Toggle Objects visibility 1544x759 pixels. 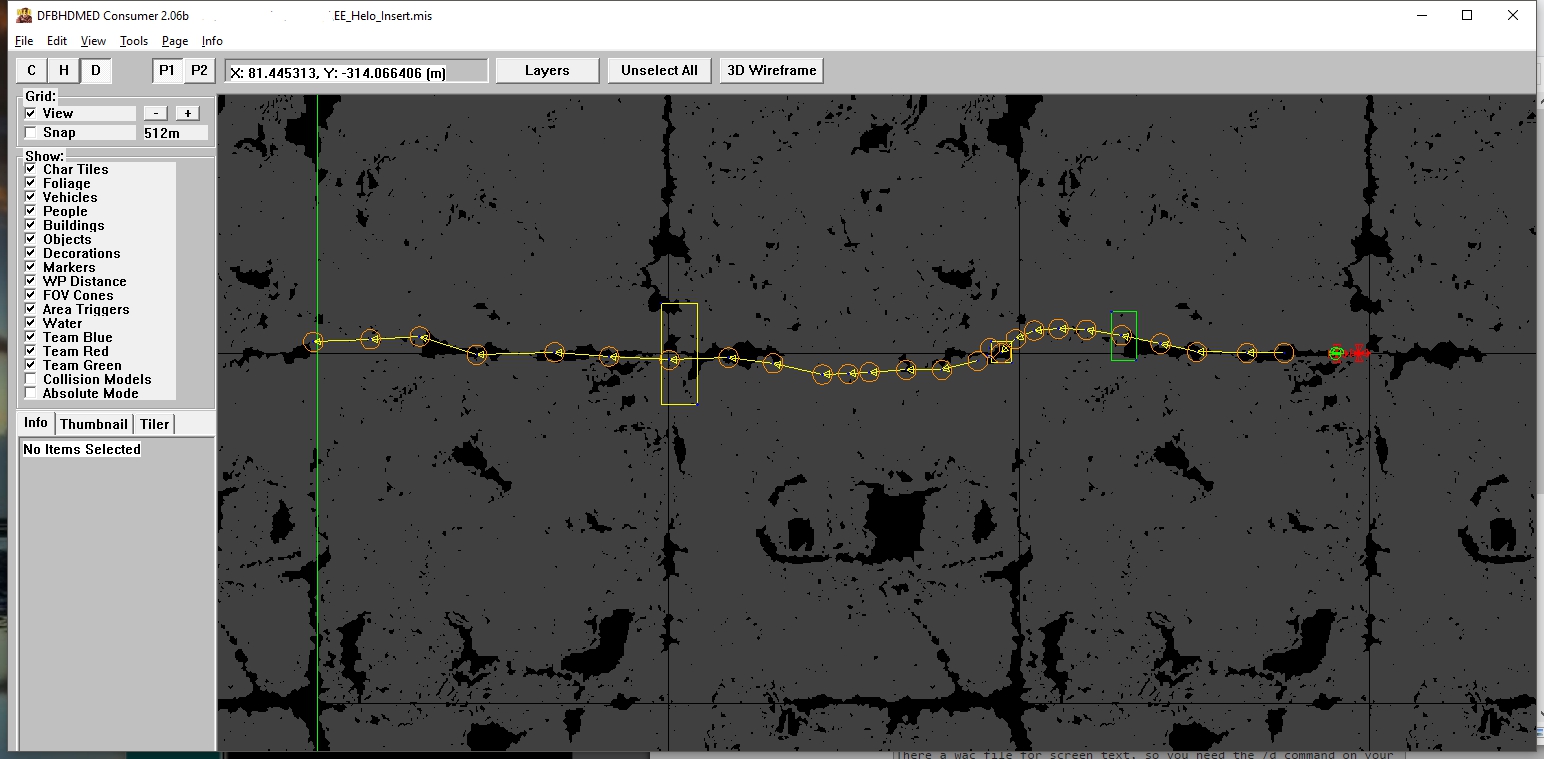30,239
